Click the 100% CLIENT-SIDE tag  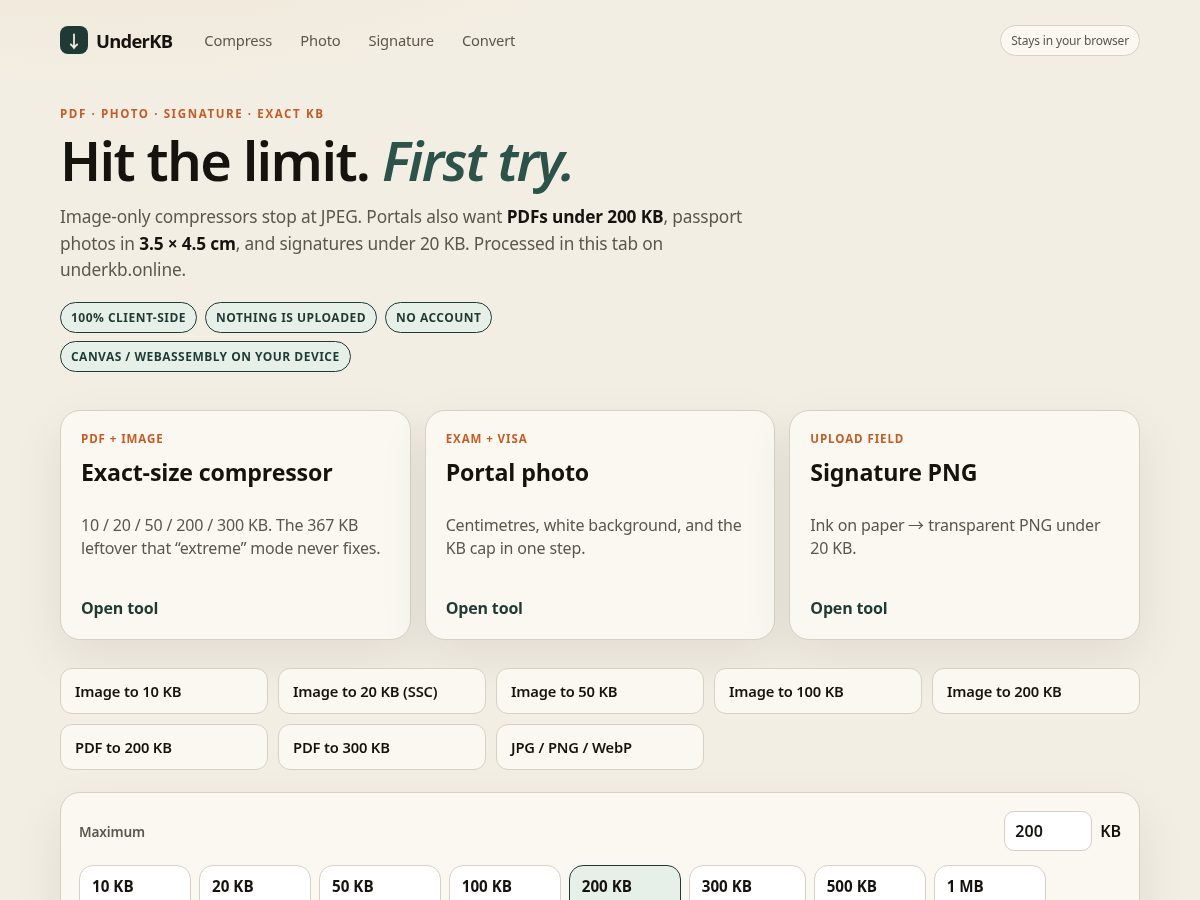[x=128, y=317]
